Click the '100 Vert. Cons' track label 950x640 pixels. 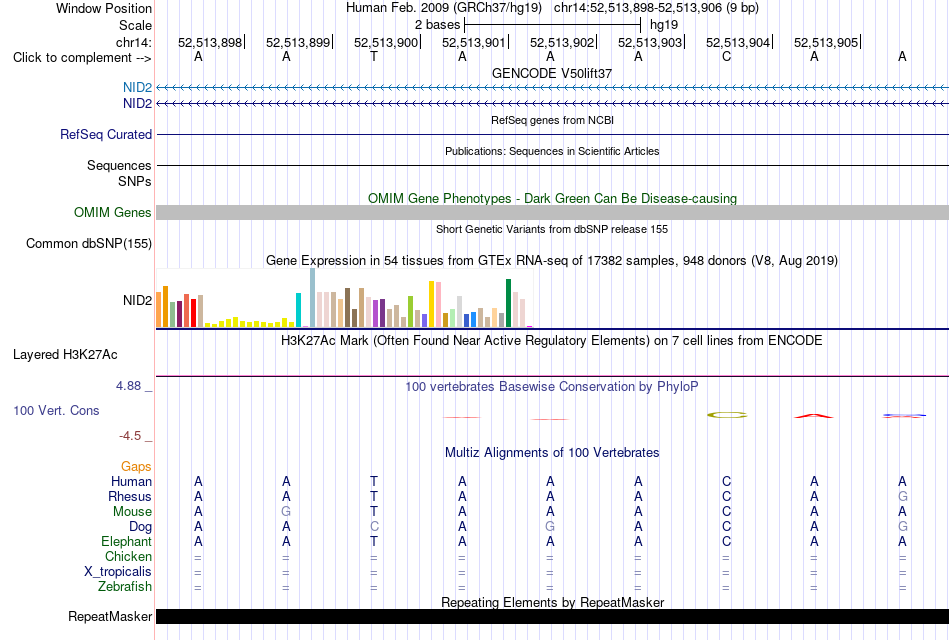(x=56, y=410)
